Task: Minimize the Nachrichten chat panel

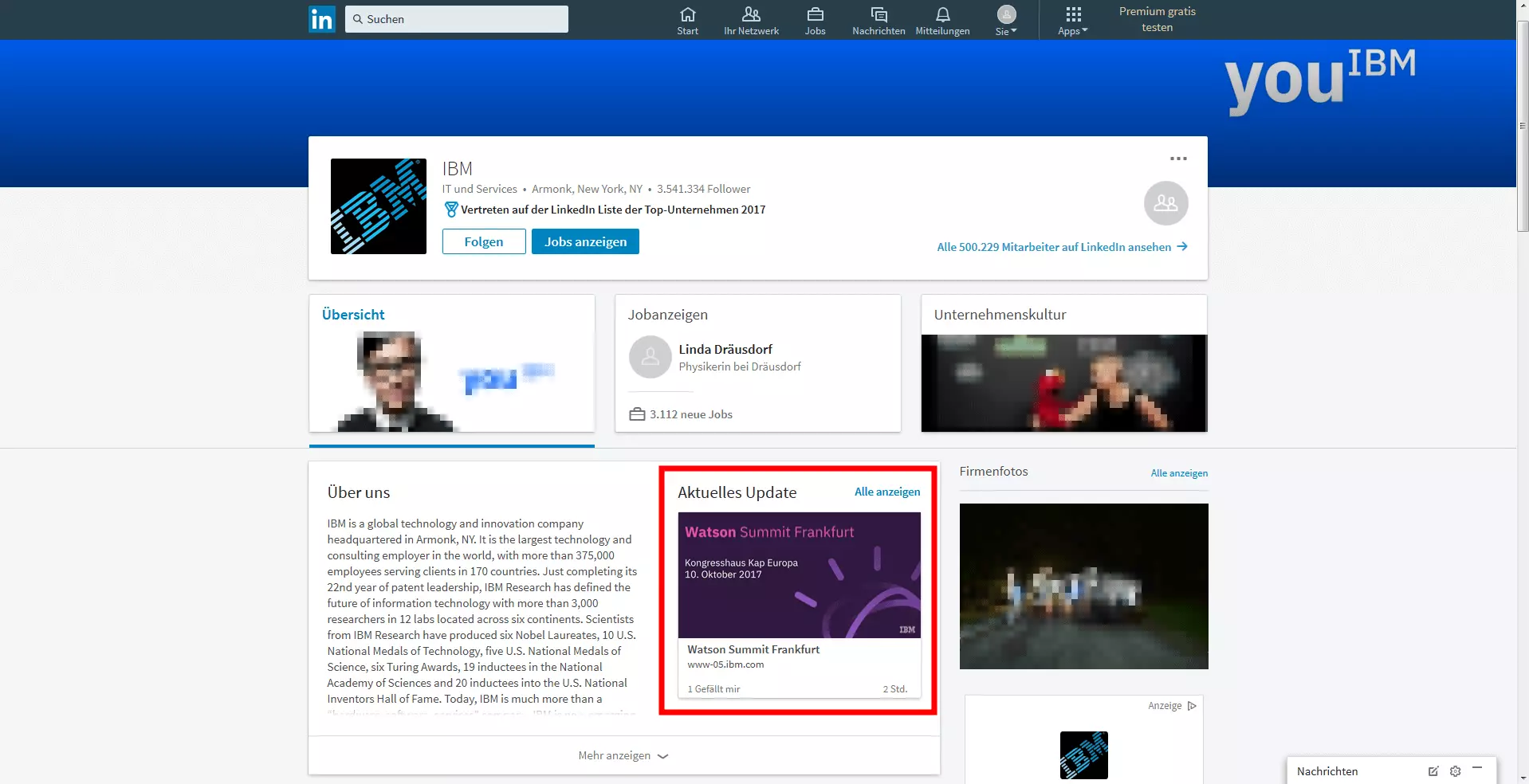Action: coord(1477,768)
